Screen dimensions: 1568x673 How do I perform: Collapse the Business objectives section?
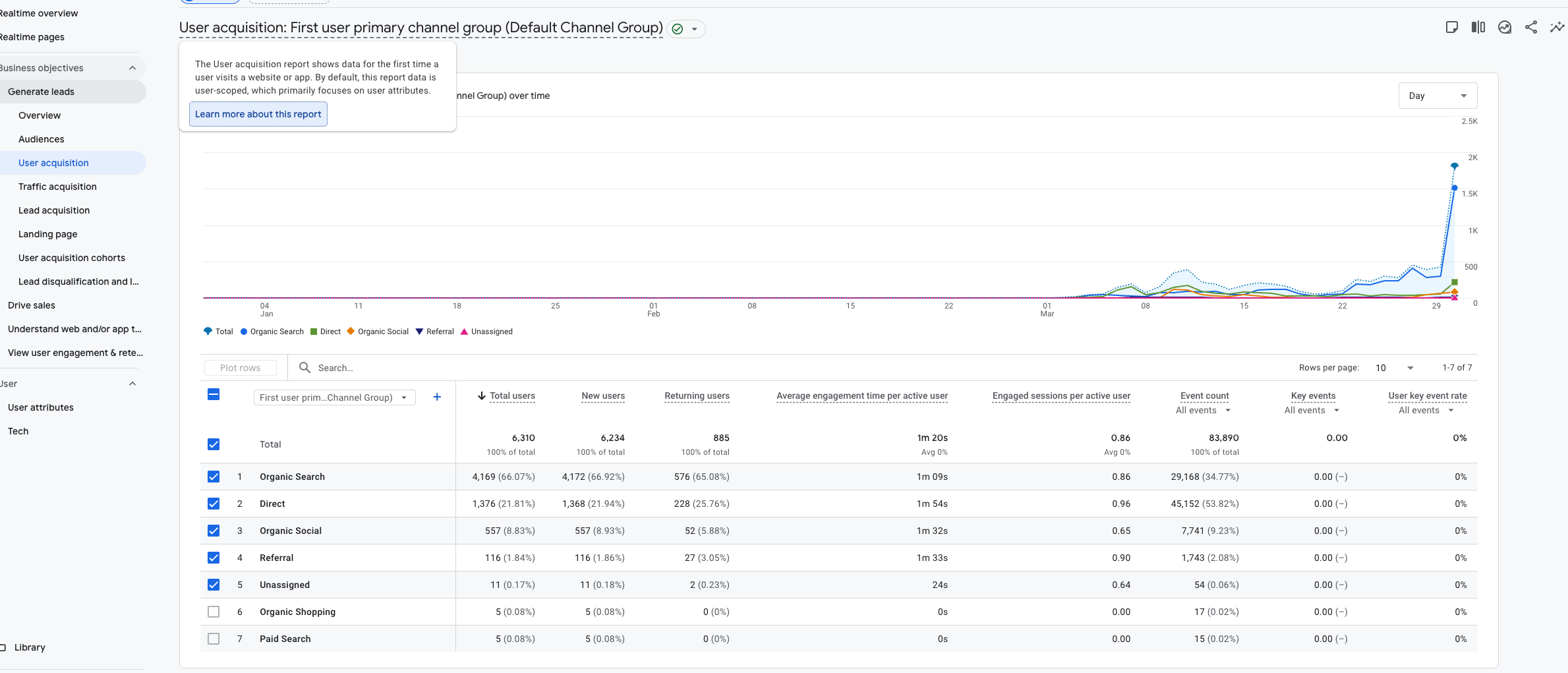[132, 68]
